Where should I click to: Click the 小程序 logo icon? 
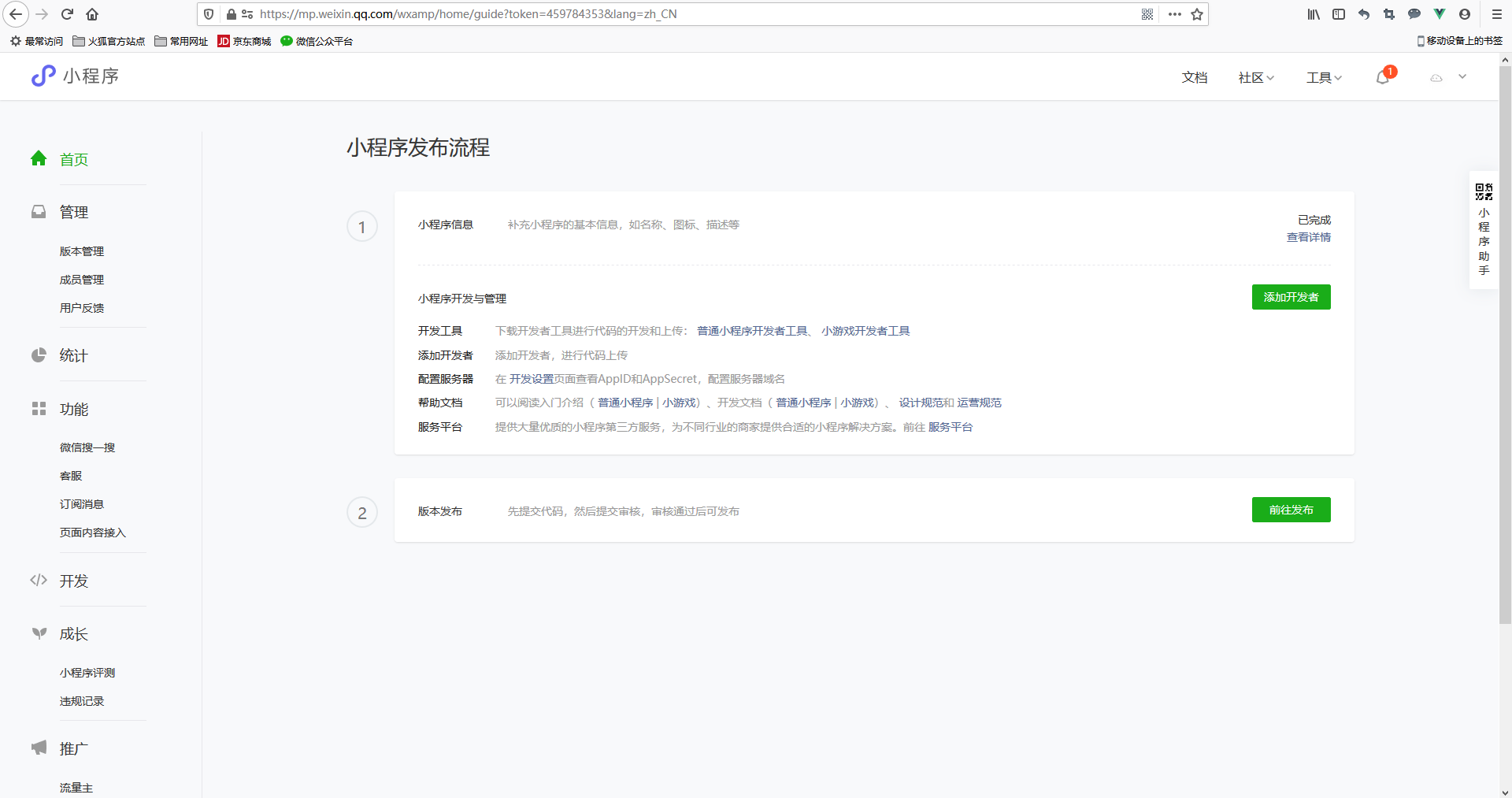coord(43,76)
